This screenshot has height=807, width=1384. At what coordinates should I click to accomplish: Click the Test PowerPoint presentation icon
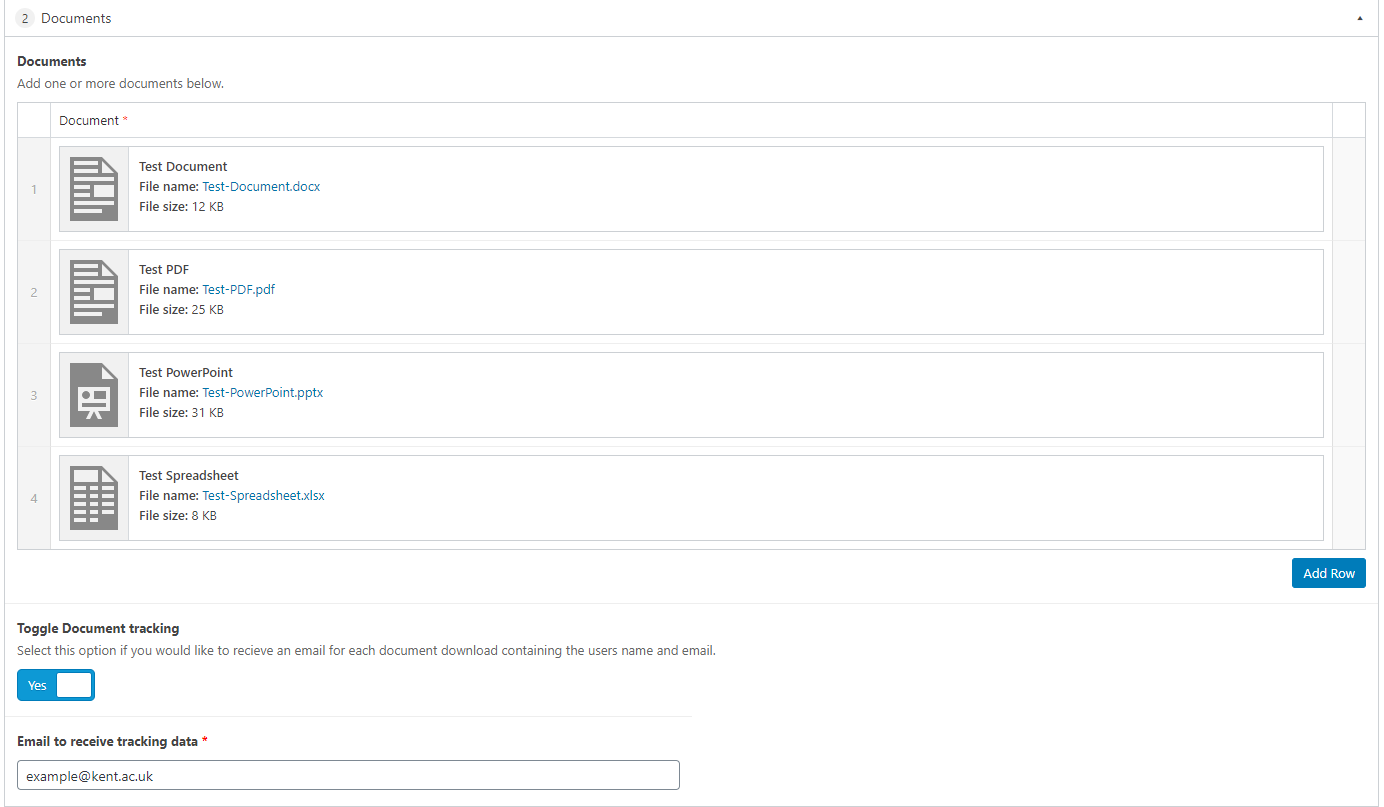point(94,395)
